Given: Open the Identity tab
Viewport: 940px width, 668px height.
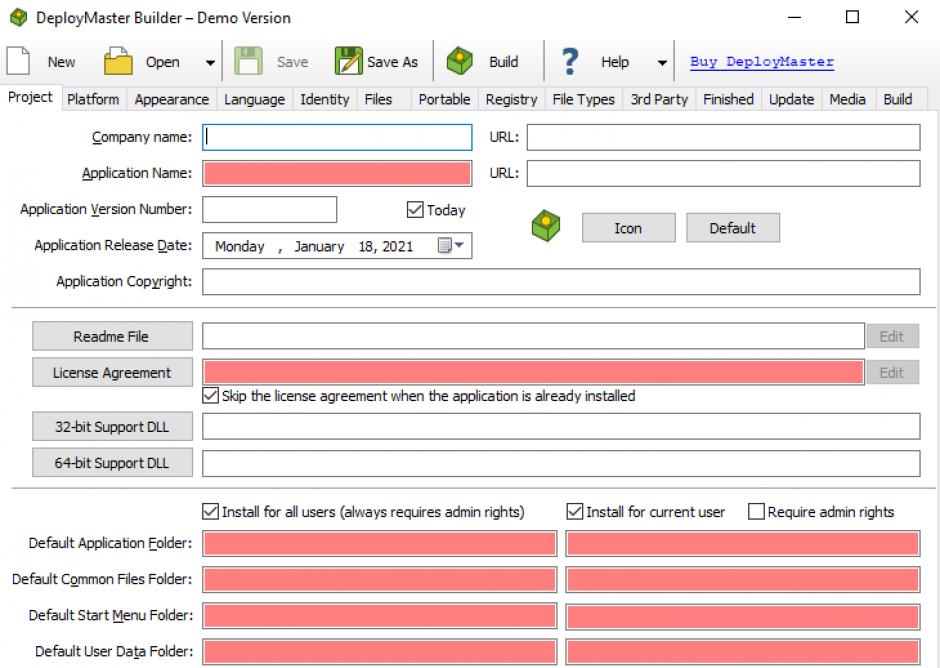Looking at the screenshot, I should (x=324, y=99).
